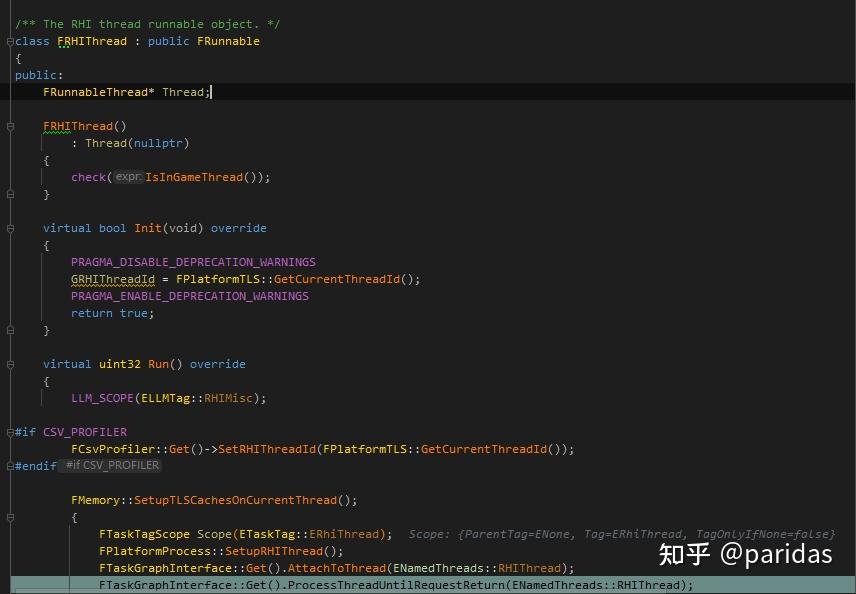Click the expr inlay hint before IsInGameThread
This screenshot has width=856, height=594.
click(128, 177)
